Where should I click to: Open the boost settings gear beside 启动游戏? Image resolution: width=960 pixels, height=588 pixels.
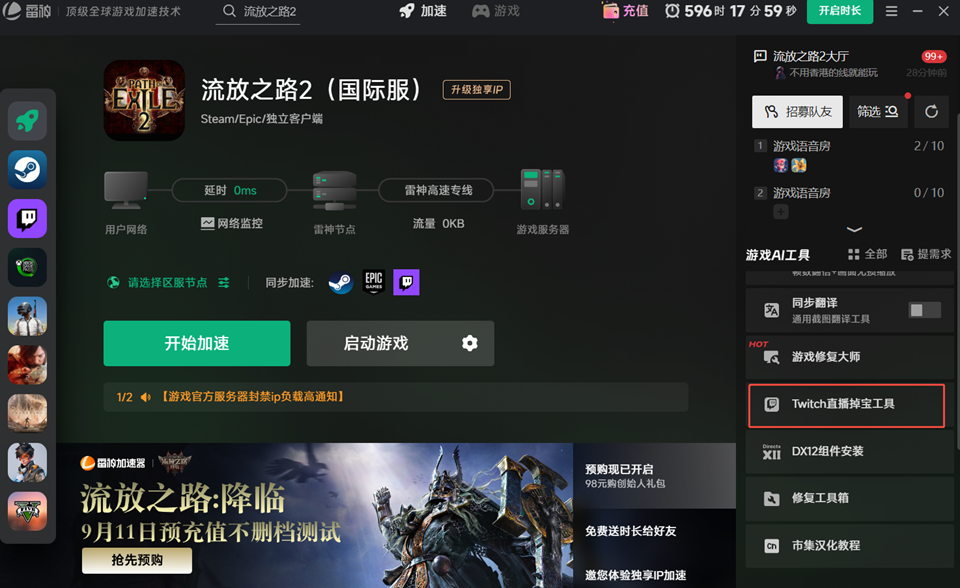(468, 343)
